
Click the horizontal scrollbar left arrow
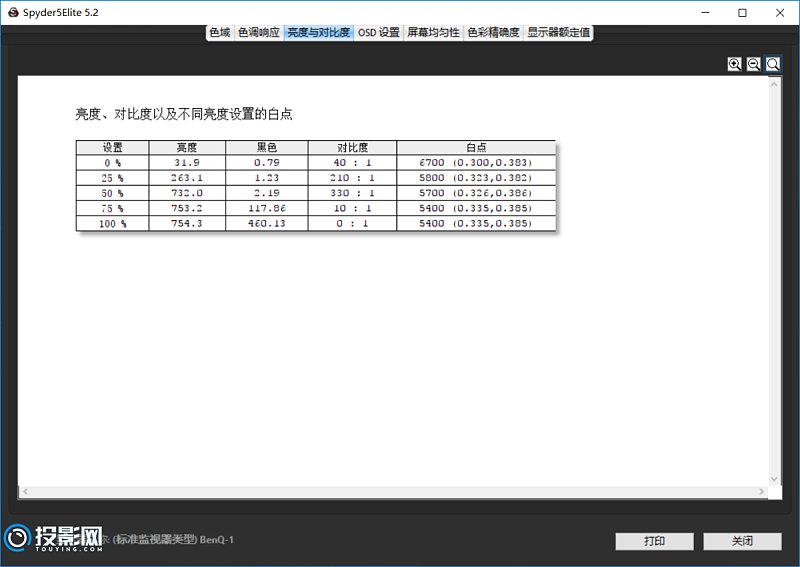click(x=24, y=492)
